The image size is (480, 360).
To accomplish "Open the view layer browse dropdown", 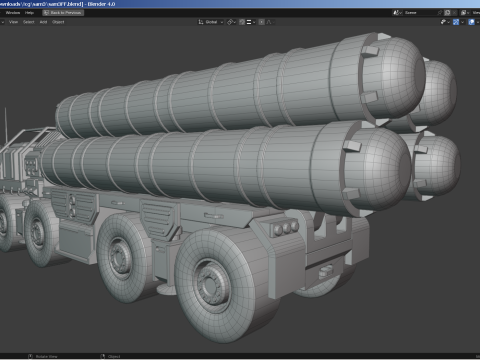I will pyautogui.click(x=465, y=13).
